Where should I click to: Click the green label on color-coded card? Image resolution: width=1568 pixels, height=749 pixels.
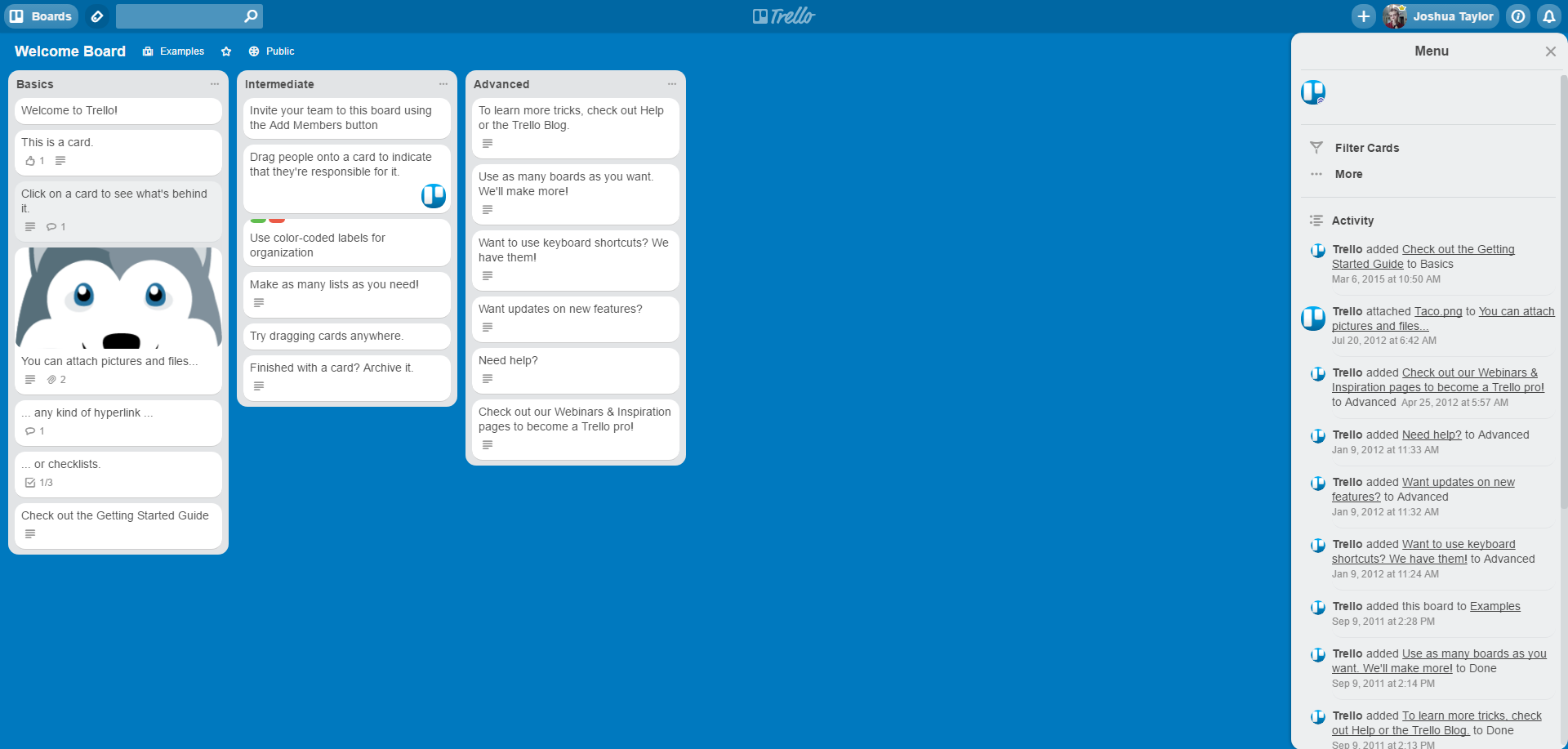pyautogui.click(x=258, y=221)
